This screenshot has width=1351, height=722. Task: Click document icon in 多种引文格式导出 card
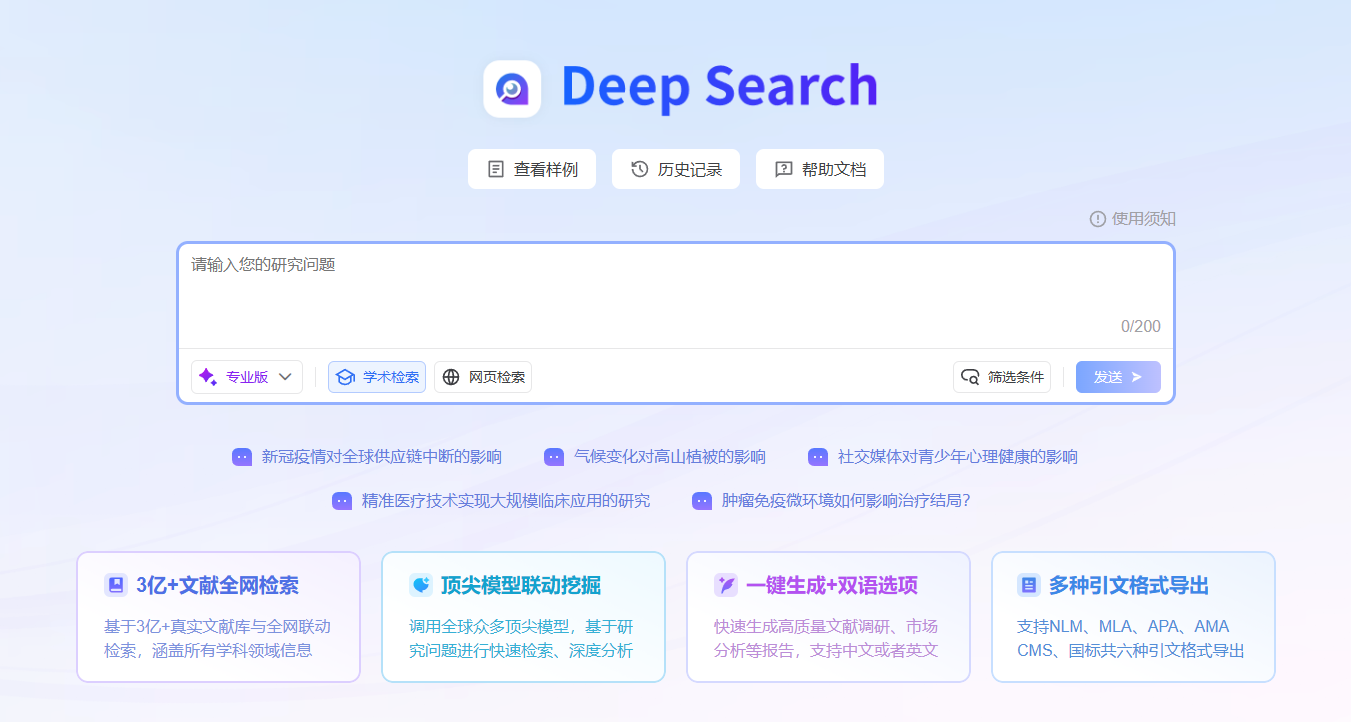click(1029, 585)
